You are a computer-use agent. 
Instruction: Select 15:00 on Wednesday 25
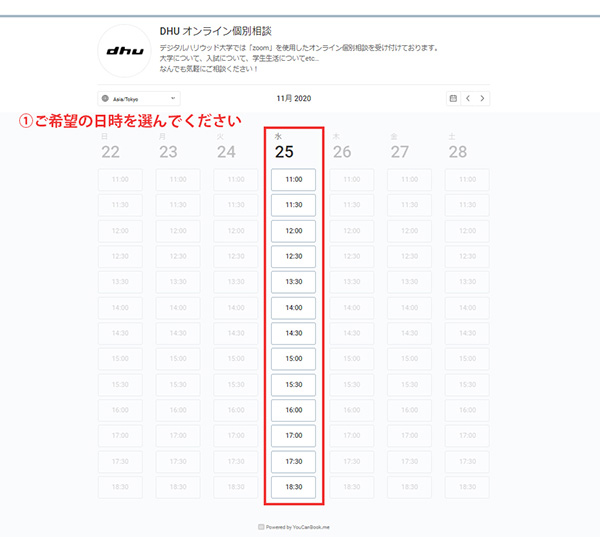click(293, 359)
